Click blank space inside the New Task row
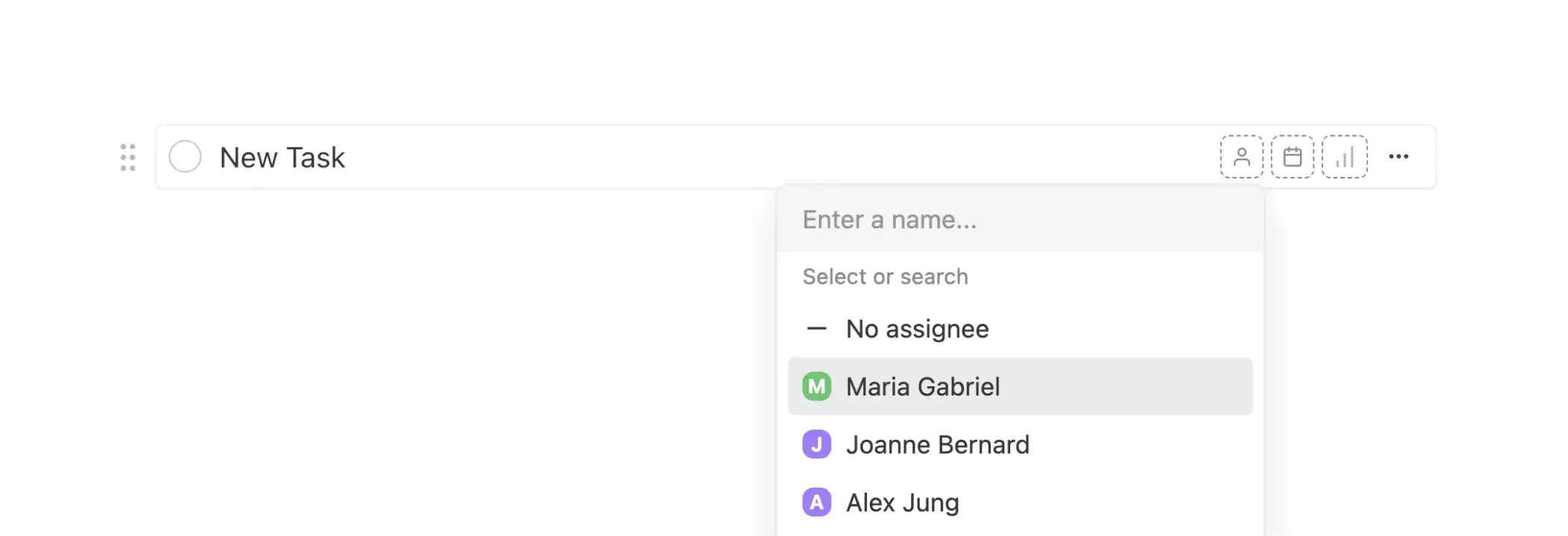This screenshot has width=1568, height=536. tap(747, 157)
